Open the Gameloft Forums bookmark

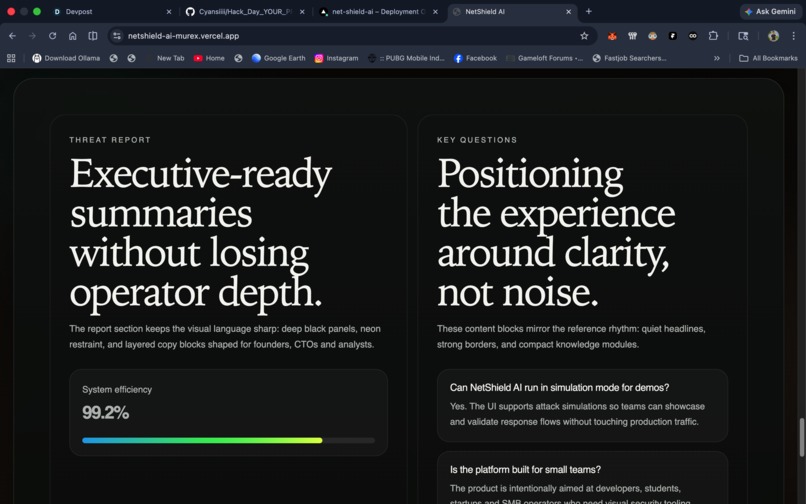(x=544, y=58)
